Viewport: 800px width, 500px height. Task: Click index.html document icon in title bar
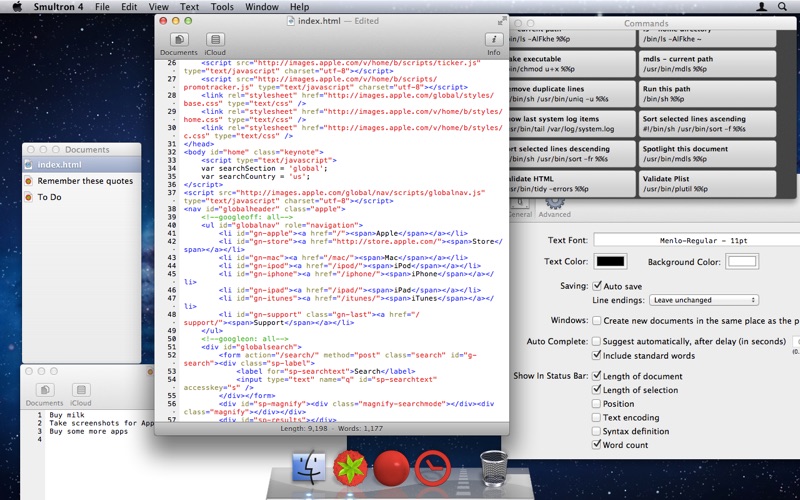[291, 21]
